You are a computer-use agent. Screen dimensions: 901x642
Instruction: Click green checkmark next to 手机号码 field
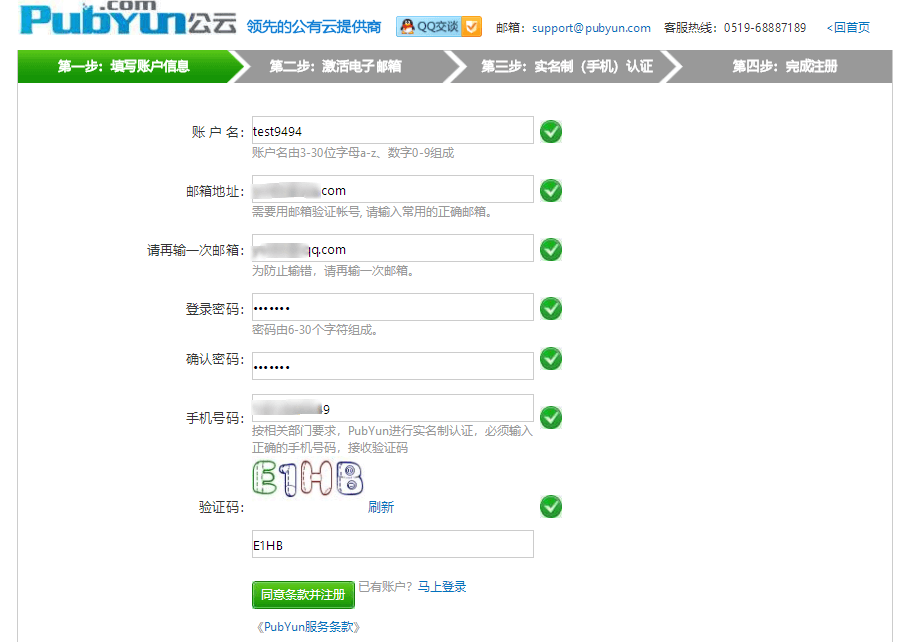coord(550,417)
